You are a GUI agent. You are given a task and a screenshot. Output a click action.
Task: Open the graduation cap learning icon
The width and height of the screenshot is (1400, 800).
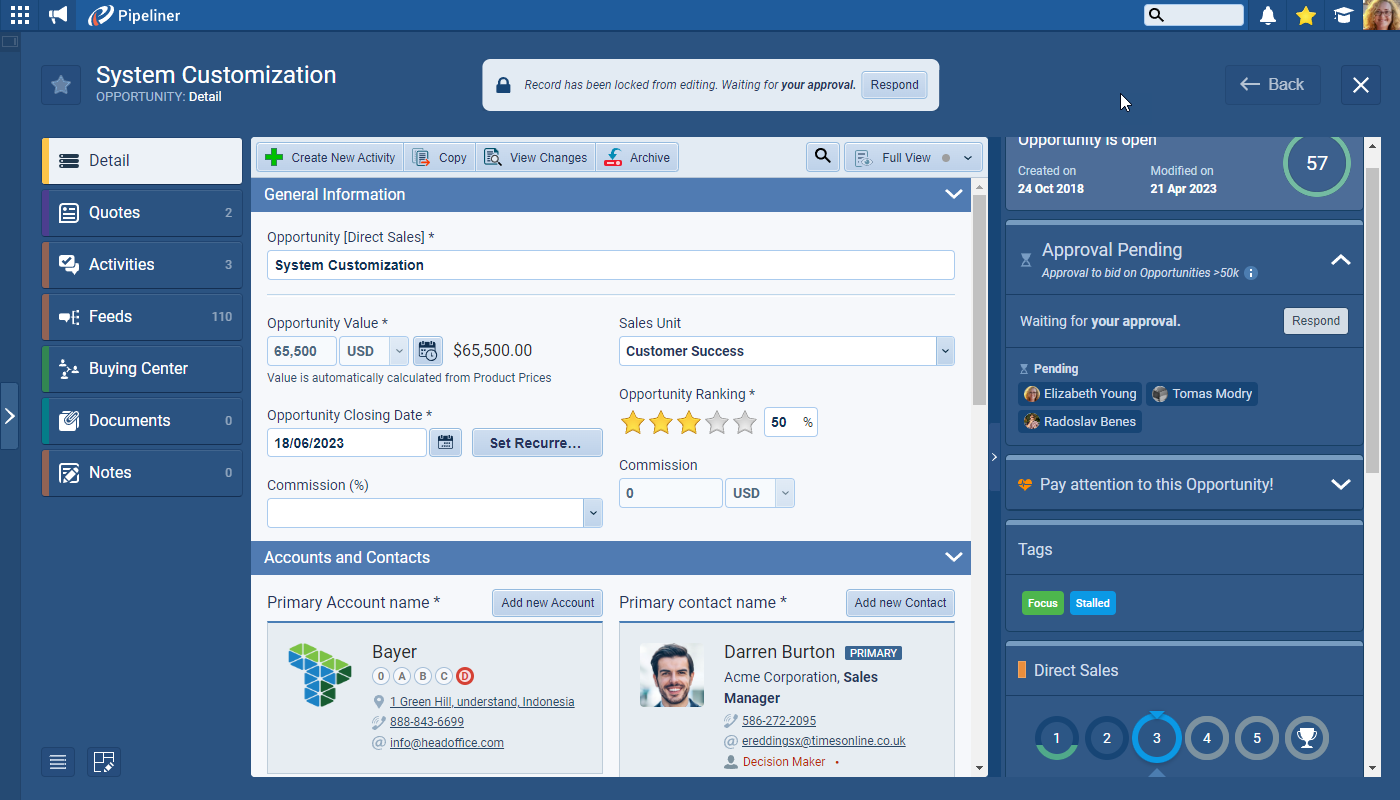1343,15
